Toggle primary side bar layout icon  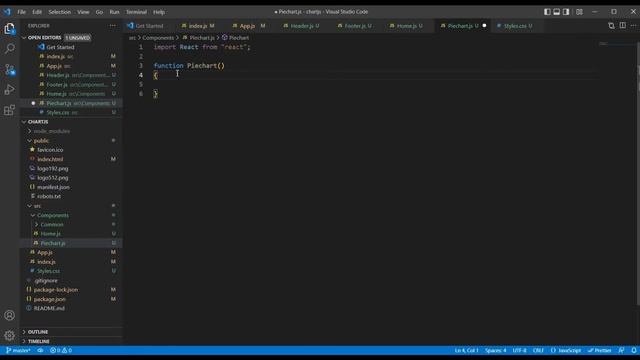point(547,12)
